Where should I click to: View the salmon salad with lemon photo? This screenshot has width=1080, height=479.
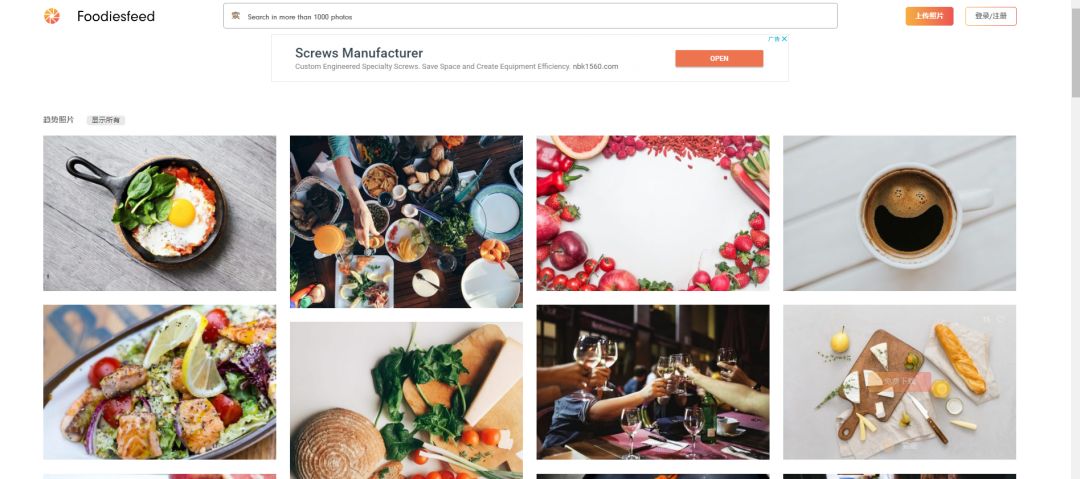coord(159,382)
